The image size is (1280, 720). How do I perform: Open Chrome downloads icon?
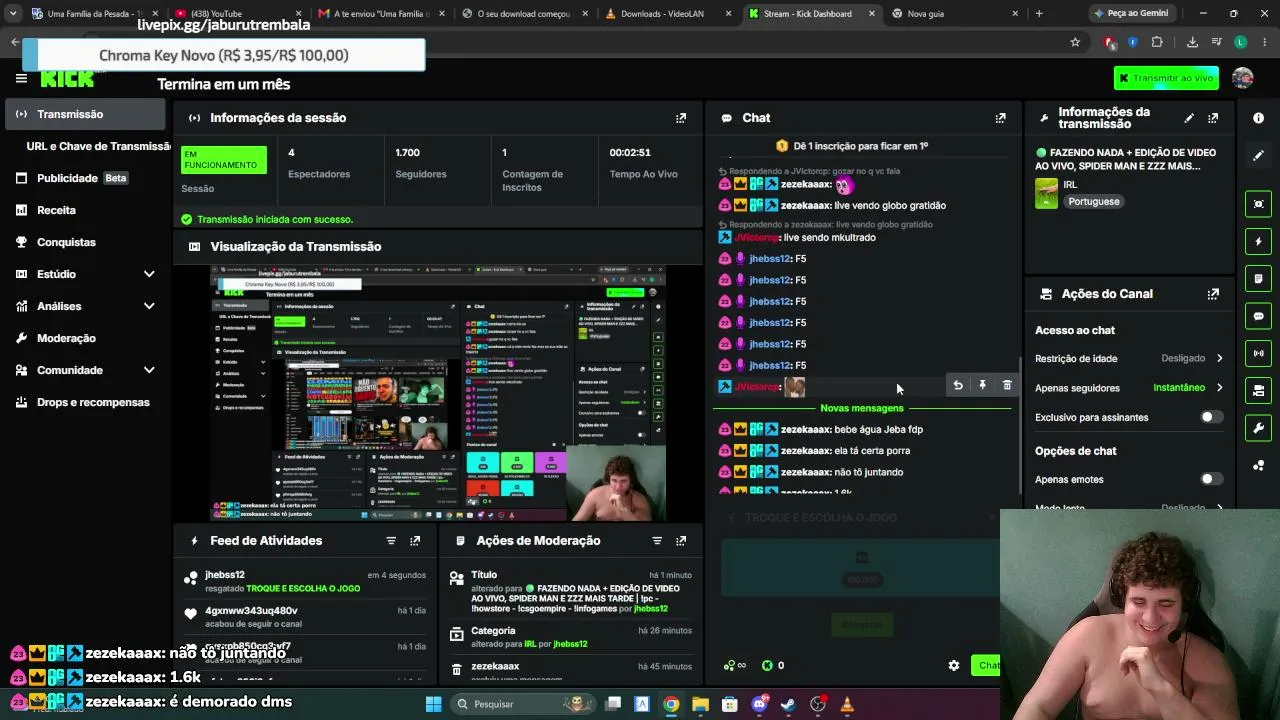click(x=1192, y=42)
